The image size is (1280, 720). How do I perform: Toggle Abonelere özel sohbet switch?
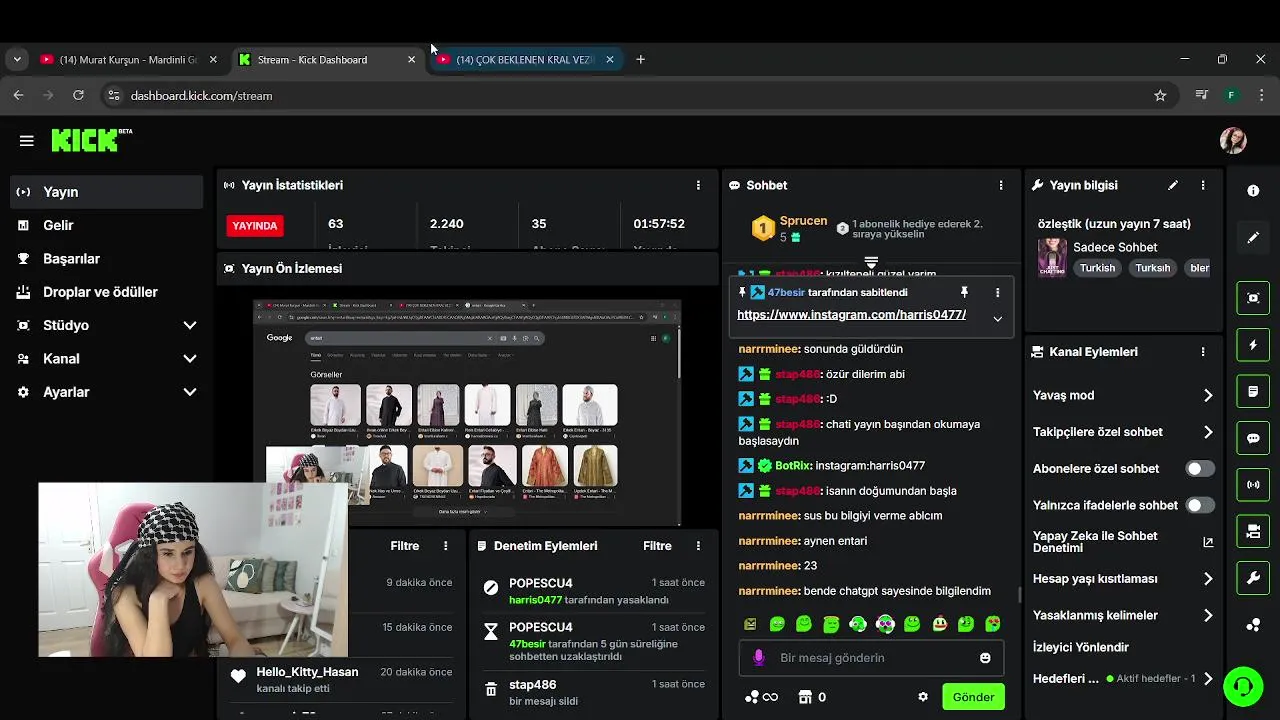pyautogui.click(x=1200, y=468)
